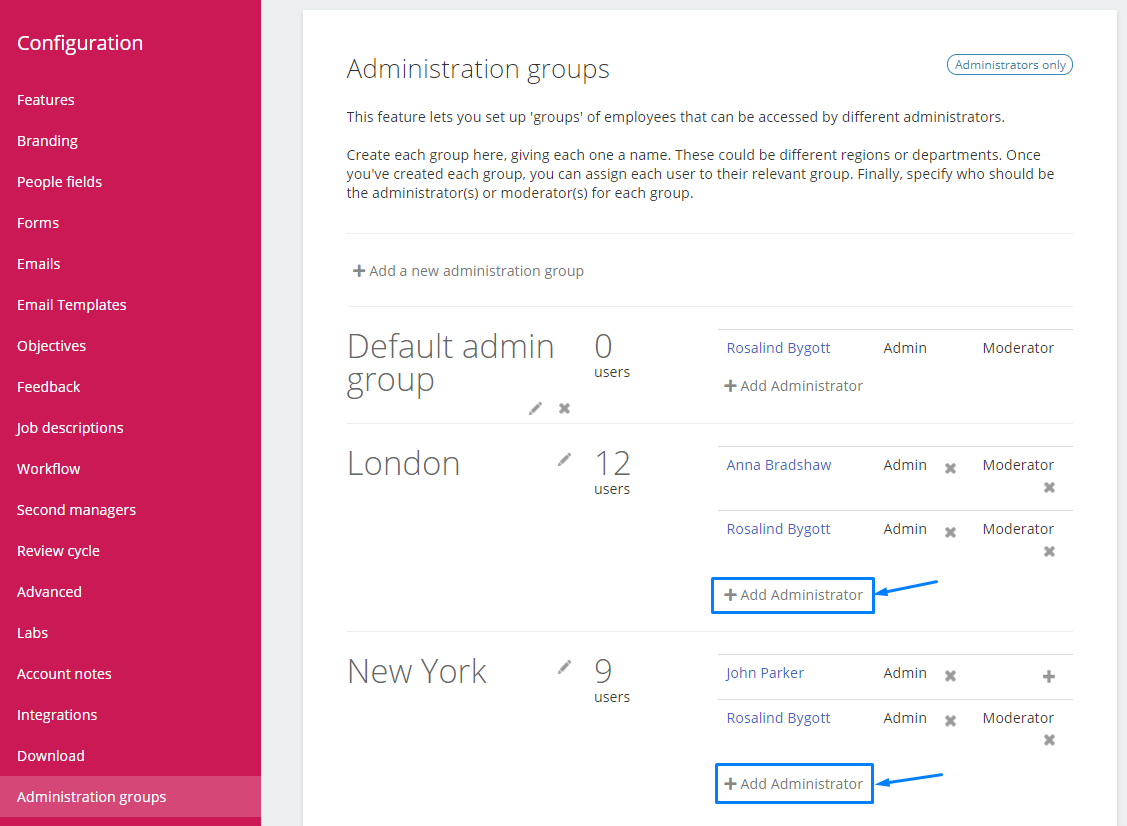Click the 0 users count

612,355
